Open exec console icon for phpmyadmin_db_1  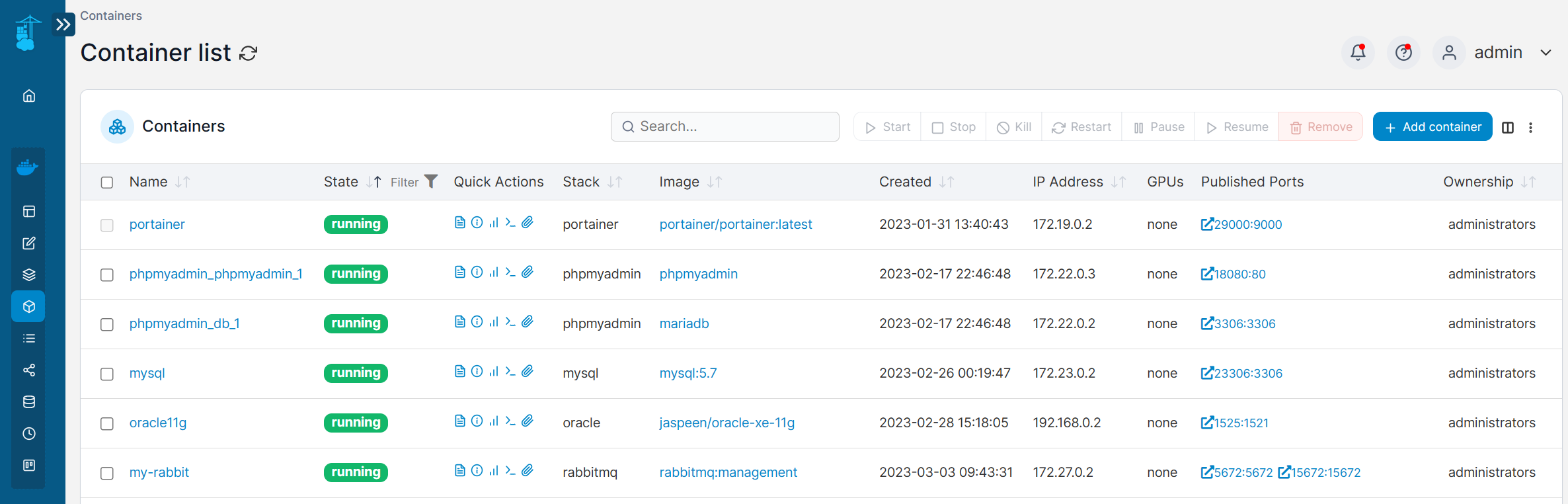(x=510, y=322)
